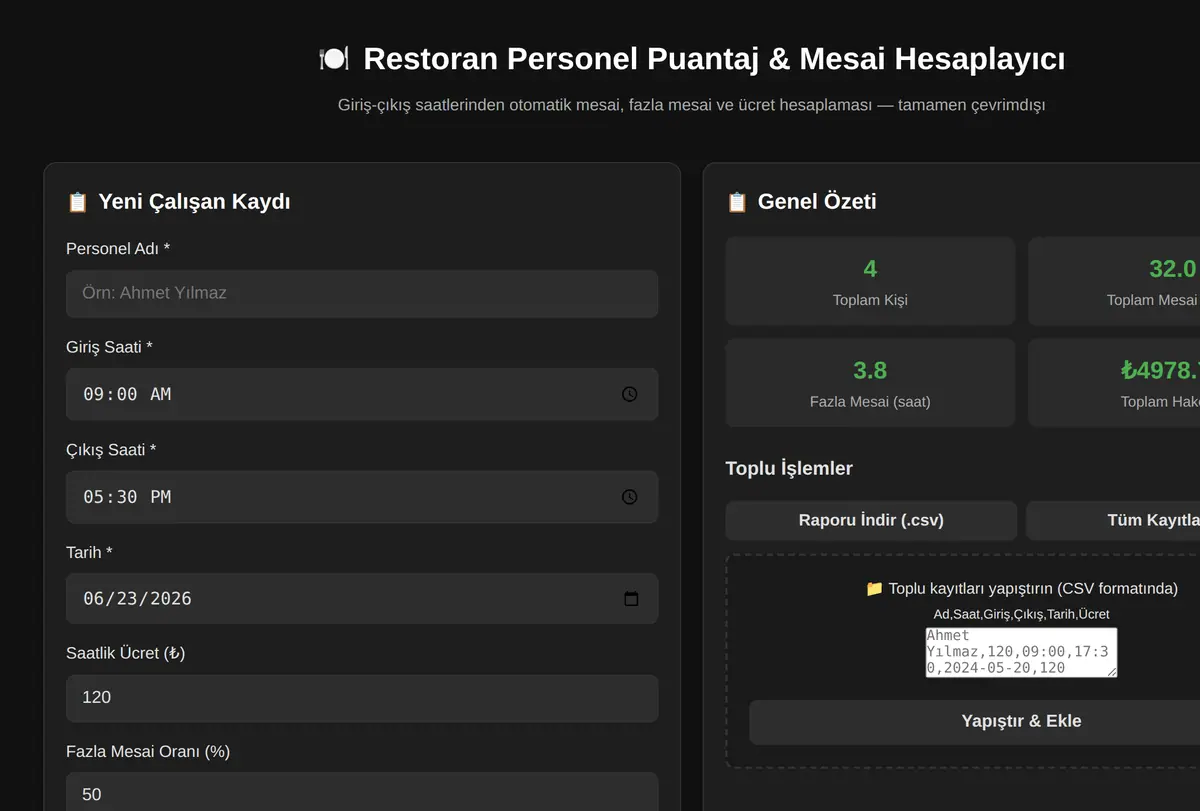The height and width of the screenshot is (811, 1200).
Task: Click the Fazla Mesai Oranı (%) label
Action: tap(148, 751)
